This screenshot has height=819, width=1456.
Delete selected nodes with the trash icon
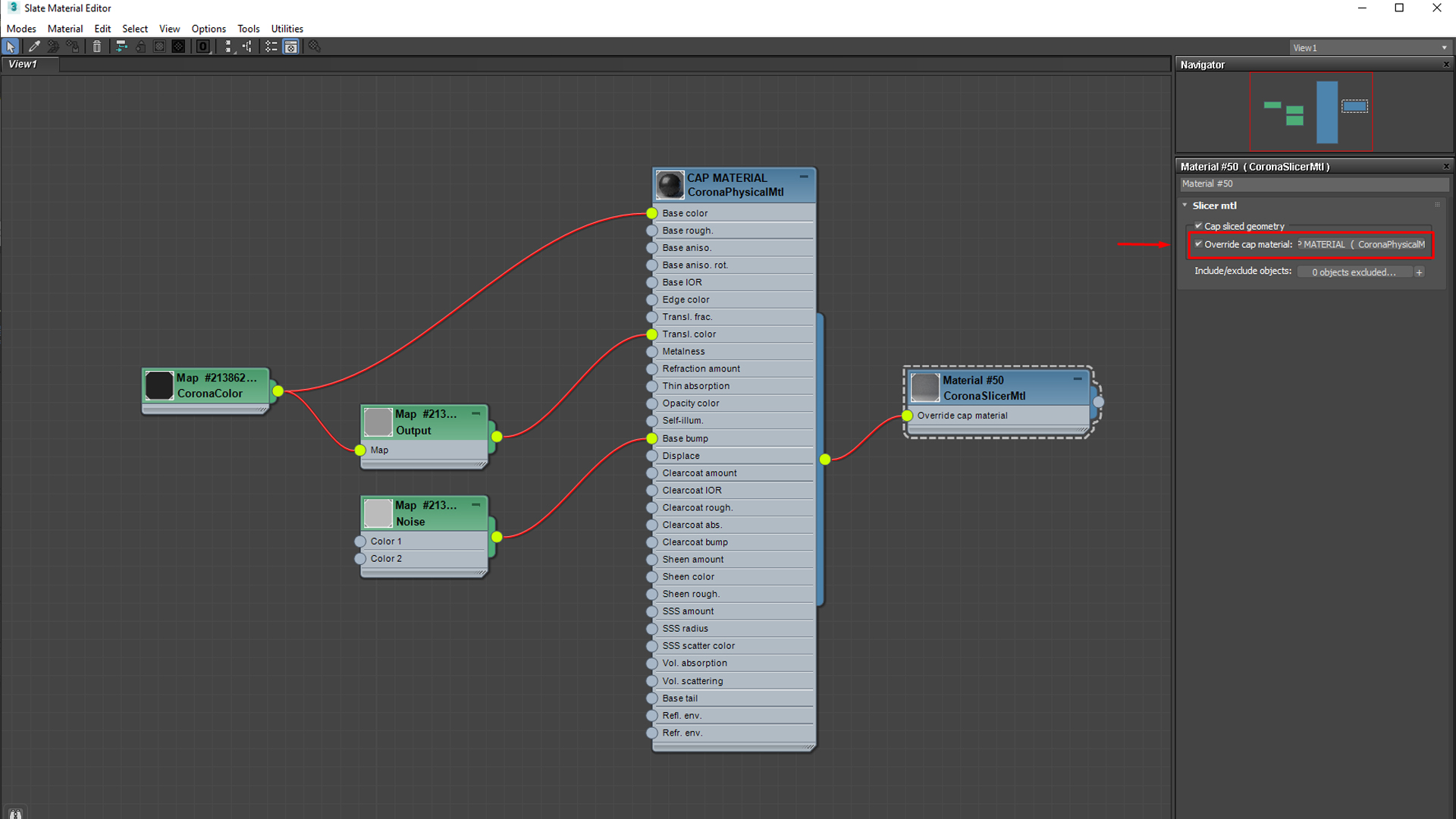(x=97, y=47)
